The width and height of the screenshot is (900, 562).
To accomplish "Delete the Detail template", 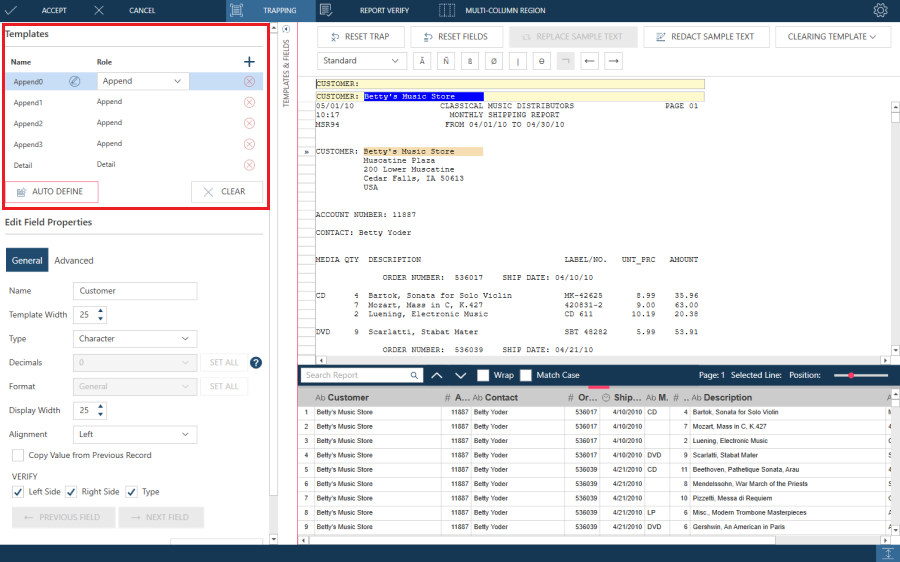I will 249,165.
